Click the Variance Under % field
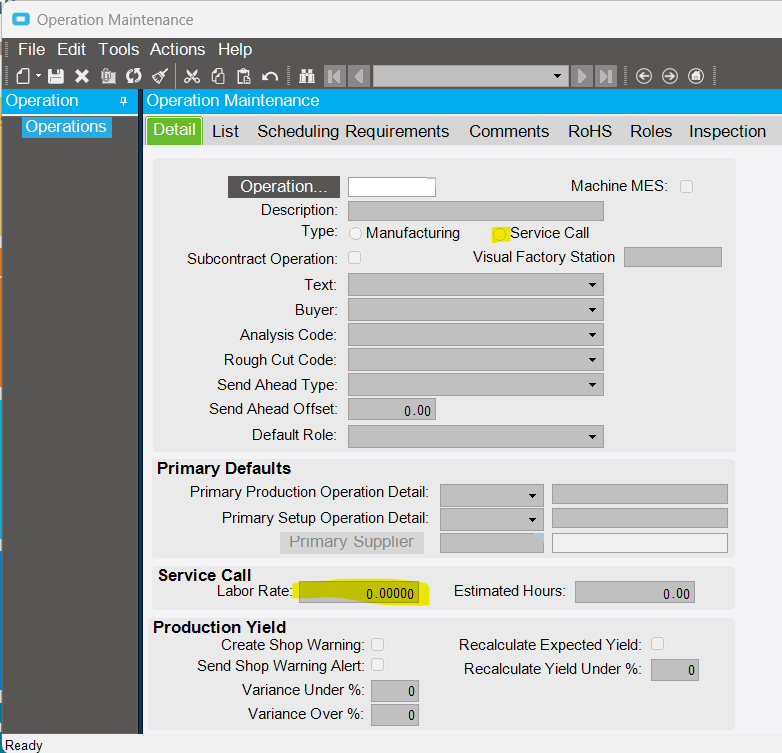The height and width of the screenshot is (753, 782). (394, 691)
